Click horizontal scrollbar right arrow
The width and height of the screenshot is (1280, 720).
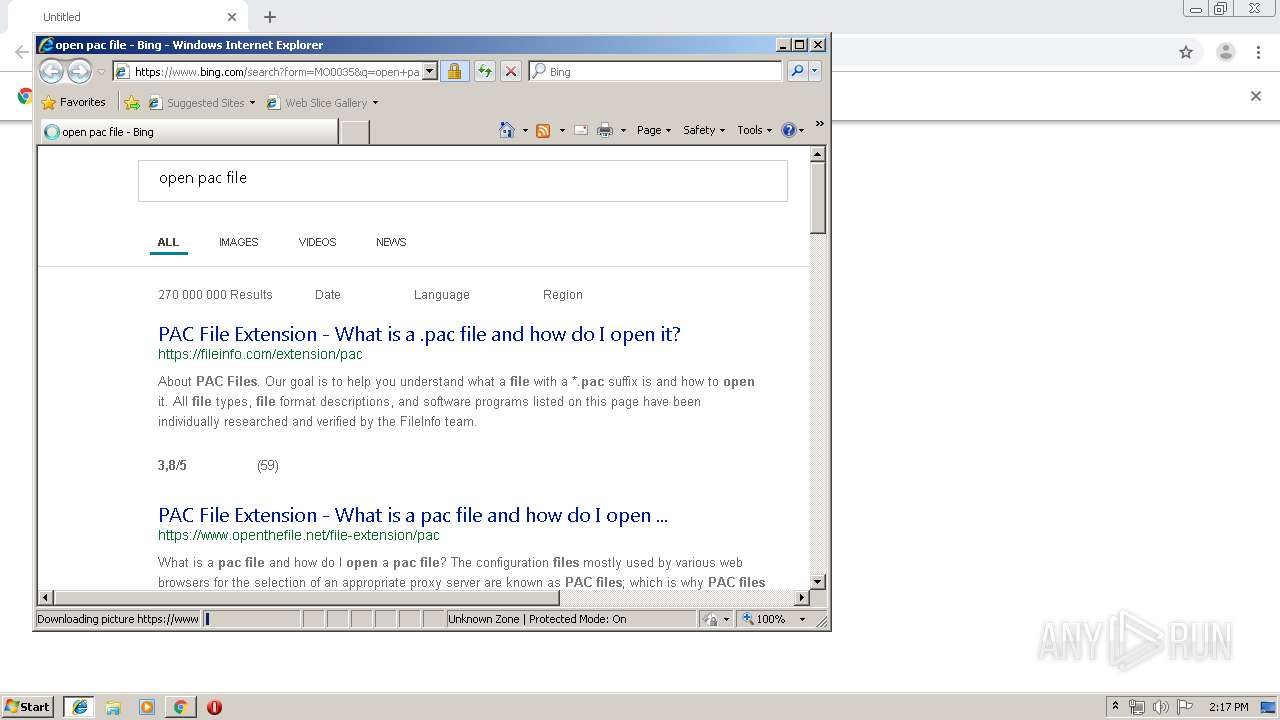coord(801,597)
